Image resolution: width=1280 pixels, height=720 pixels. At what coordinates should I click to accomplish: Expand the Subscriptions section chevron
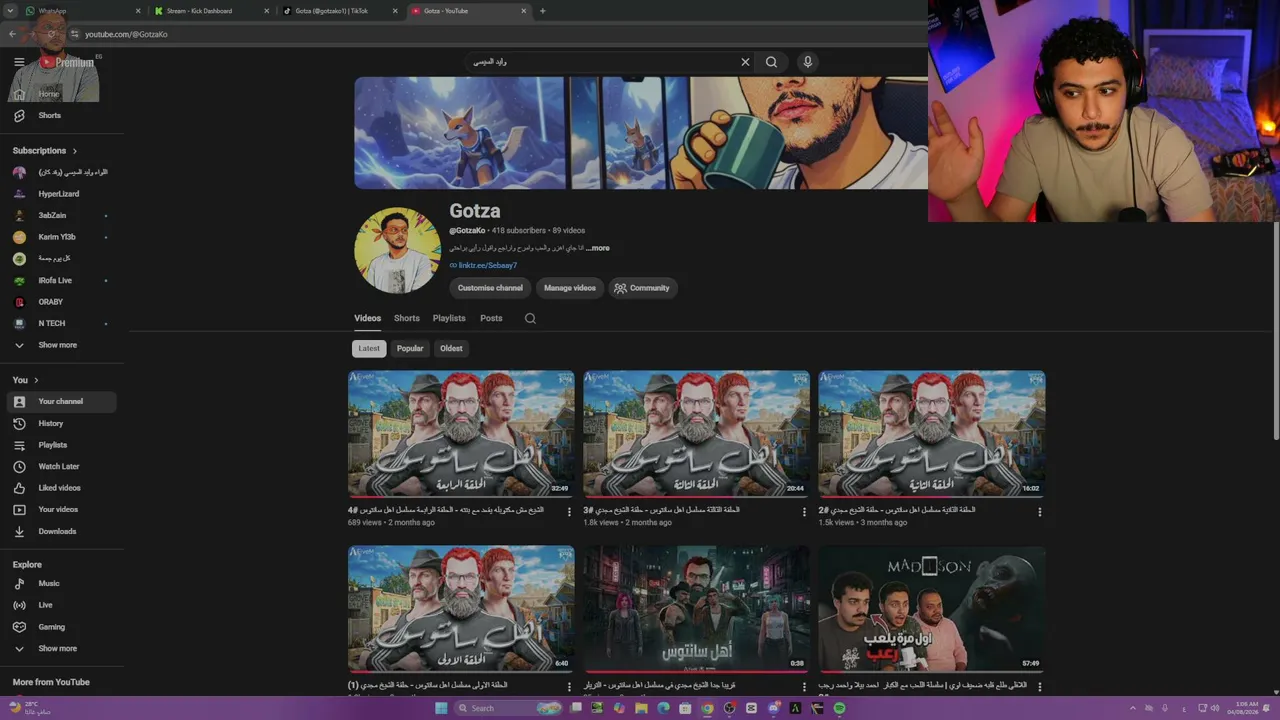pyautogui.click(x=74, y=151)
